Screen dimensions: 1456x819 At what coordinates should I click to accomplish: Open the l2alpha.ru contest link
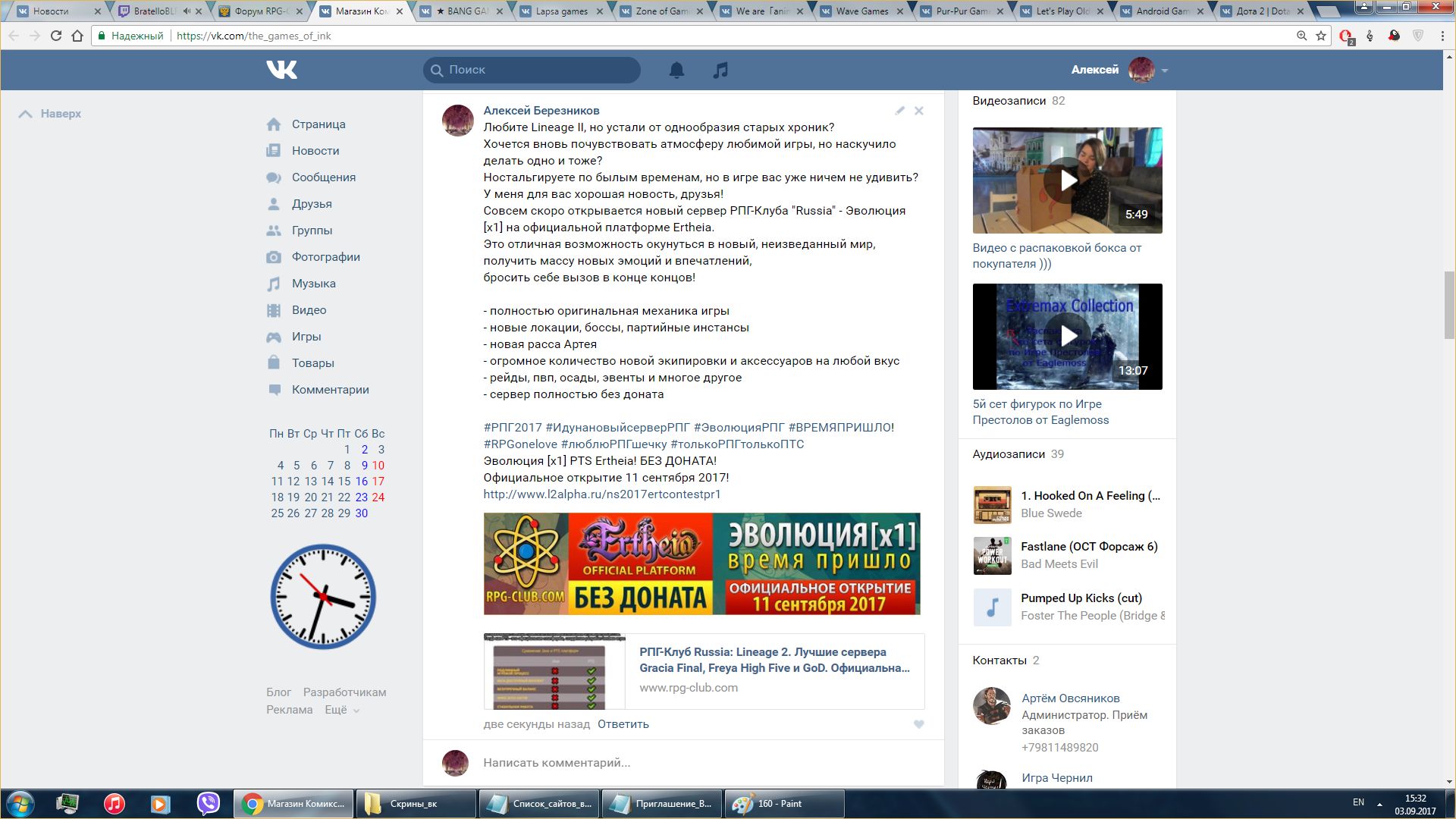pos(602,494)
